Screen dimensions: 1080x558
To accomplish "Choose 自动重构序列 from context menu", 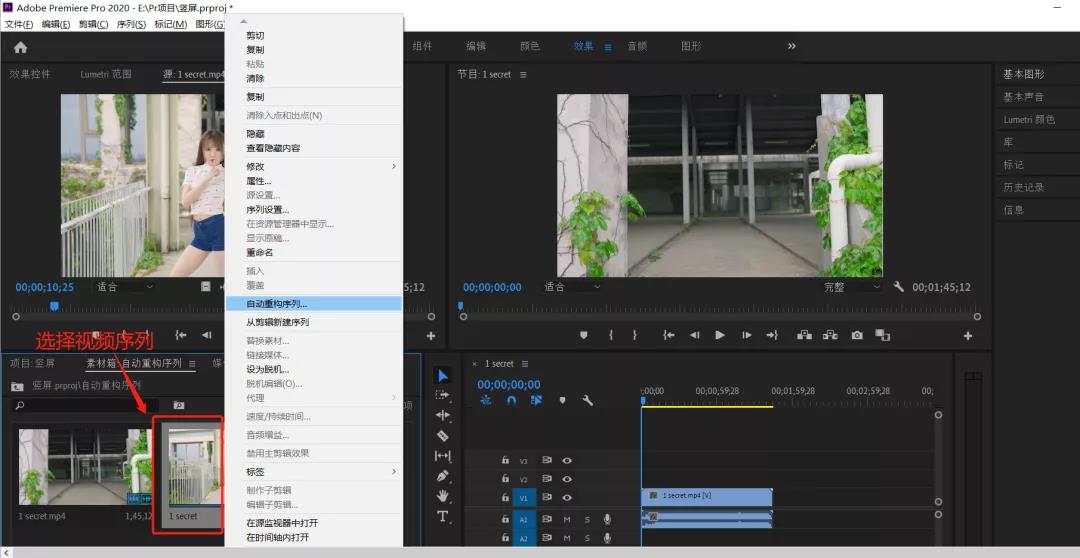I will point(314,304).
